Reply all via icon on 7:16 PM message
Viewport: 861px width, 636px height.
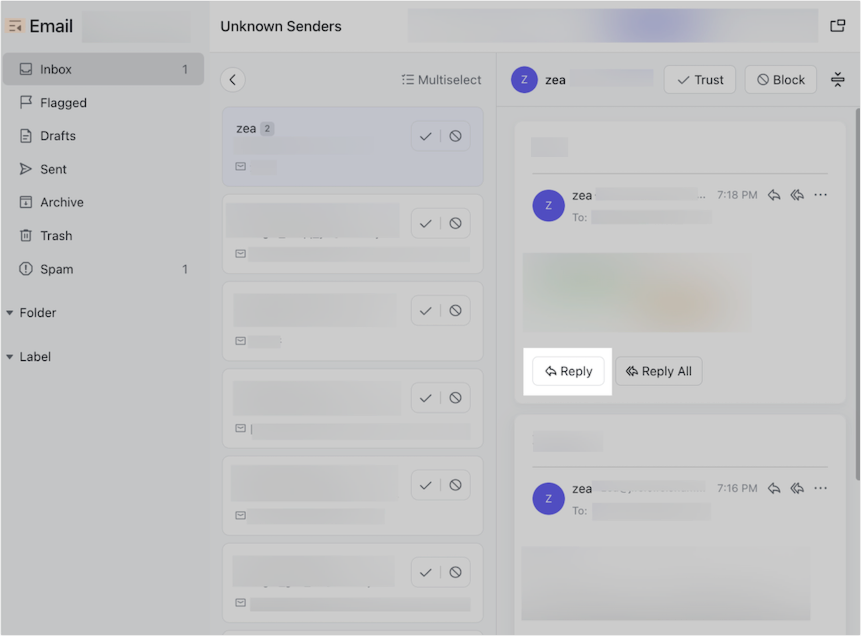coord(797,488)
